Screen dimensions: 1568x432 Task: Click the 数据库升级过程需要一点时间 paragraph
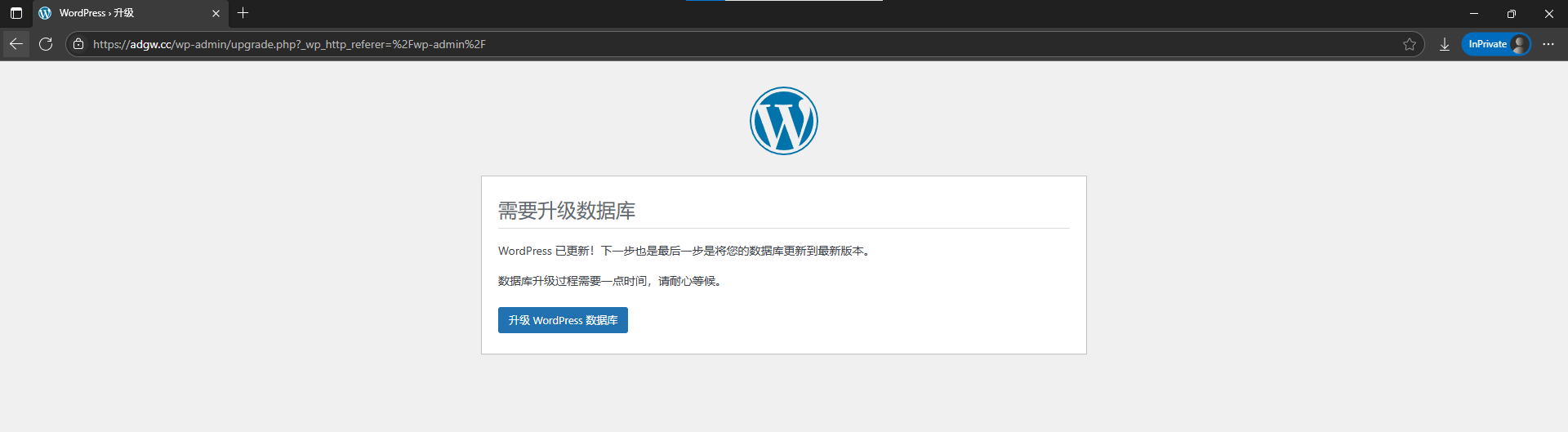point(612,281)
